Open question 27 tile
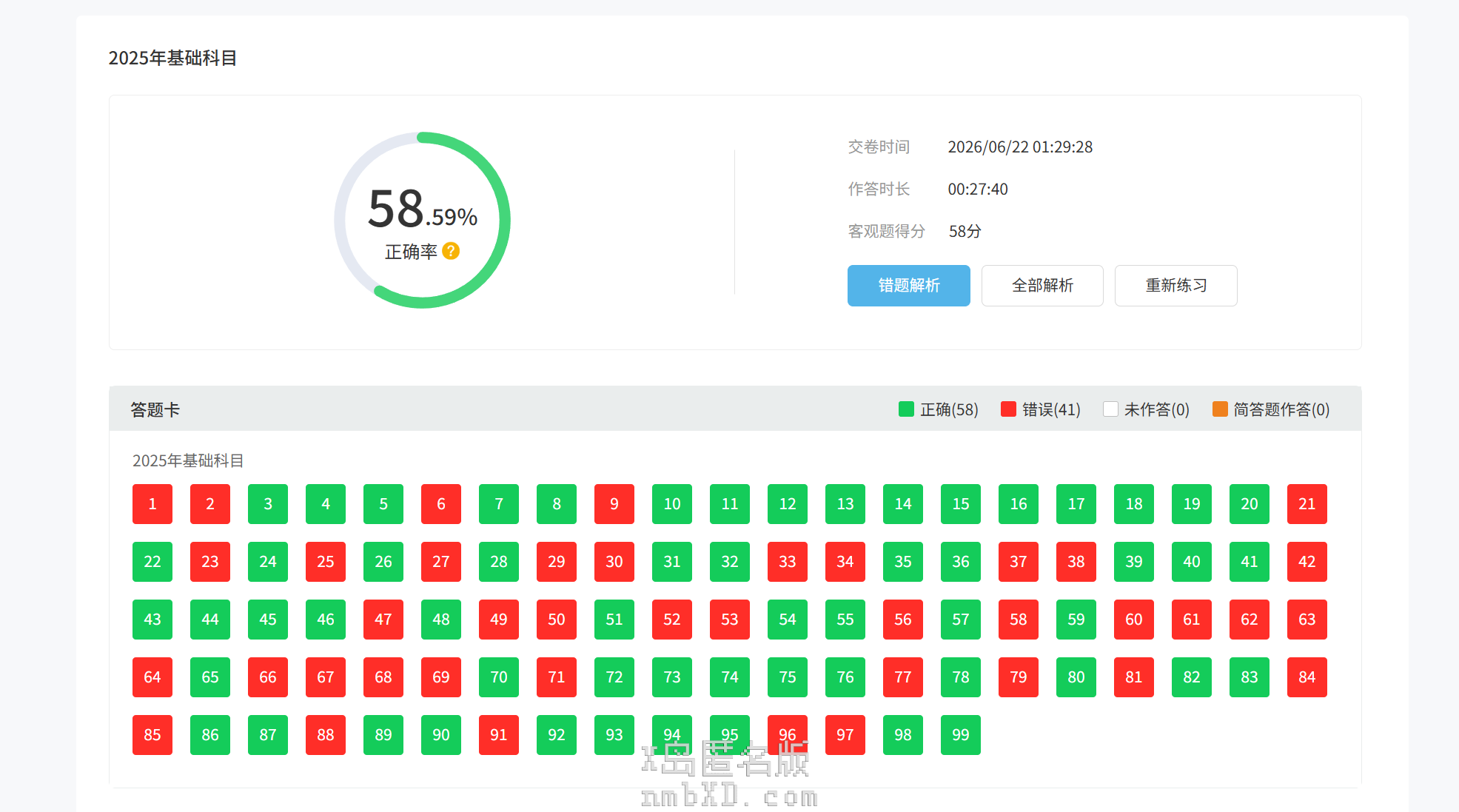 click(441, 562)
